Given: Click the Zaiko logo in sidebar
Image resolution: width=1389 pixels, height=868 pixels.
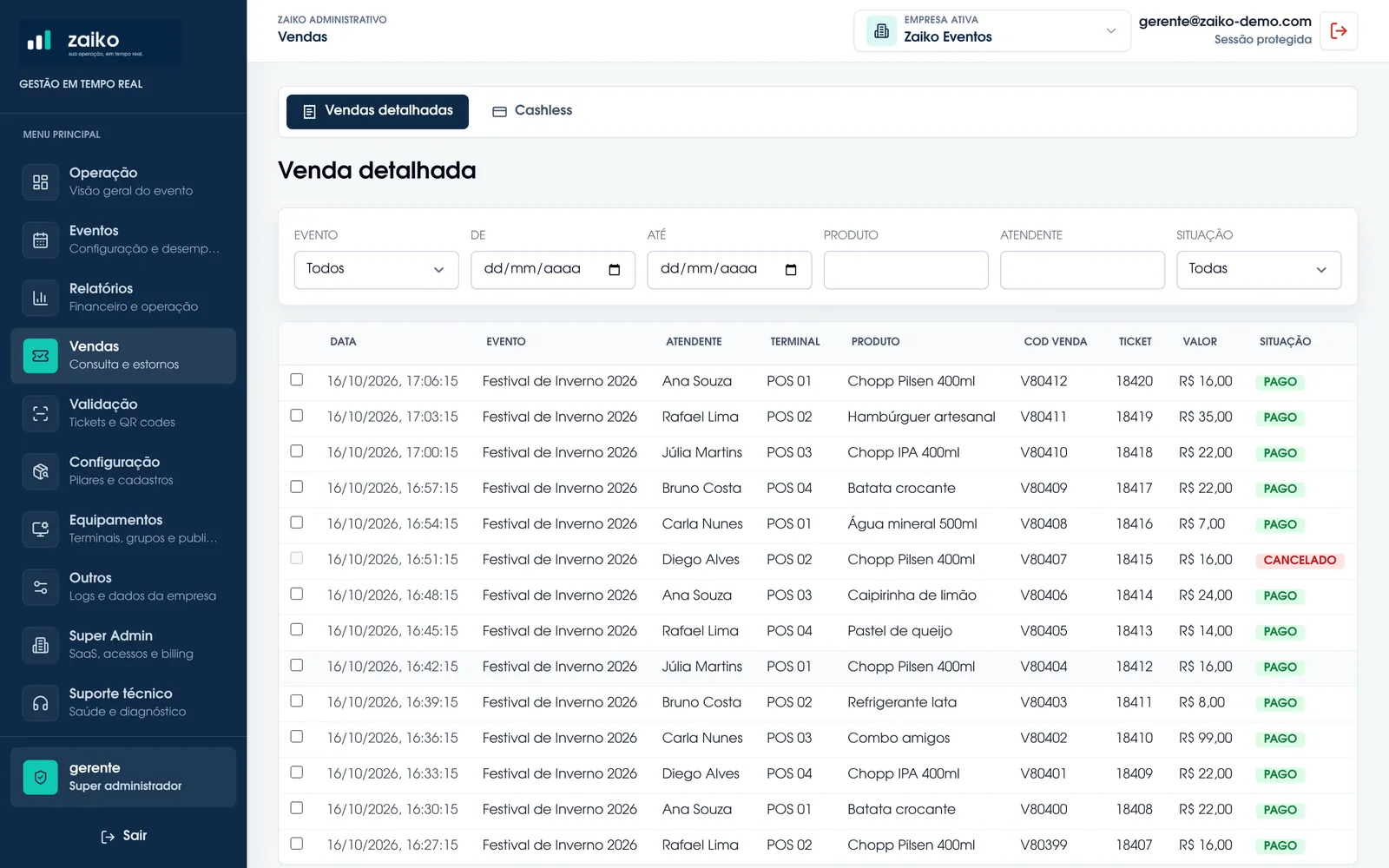Looking at the screenshot, I should 101,43.
